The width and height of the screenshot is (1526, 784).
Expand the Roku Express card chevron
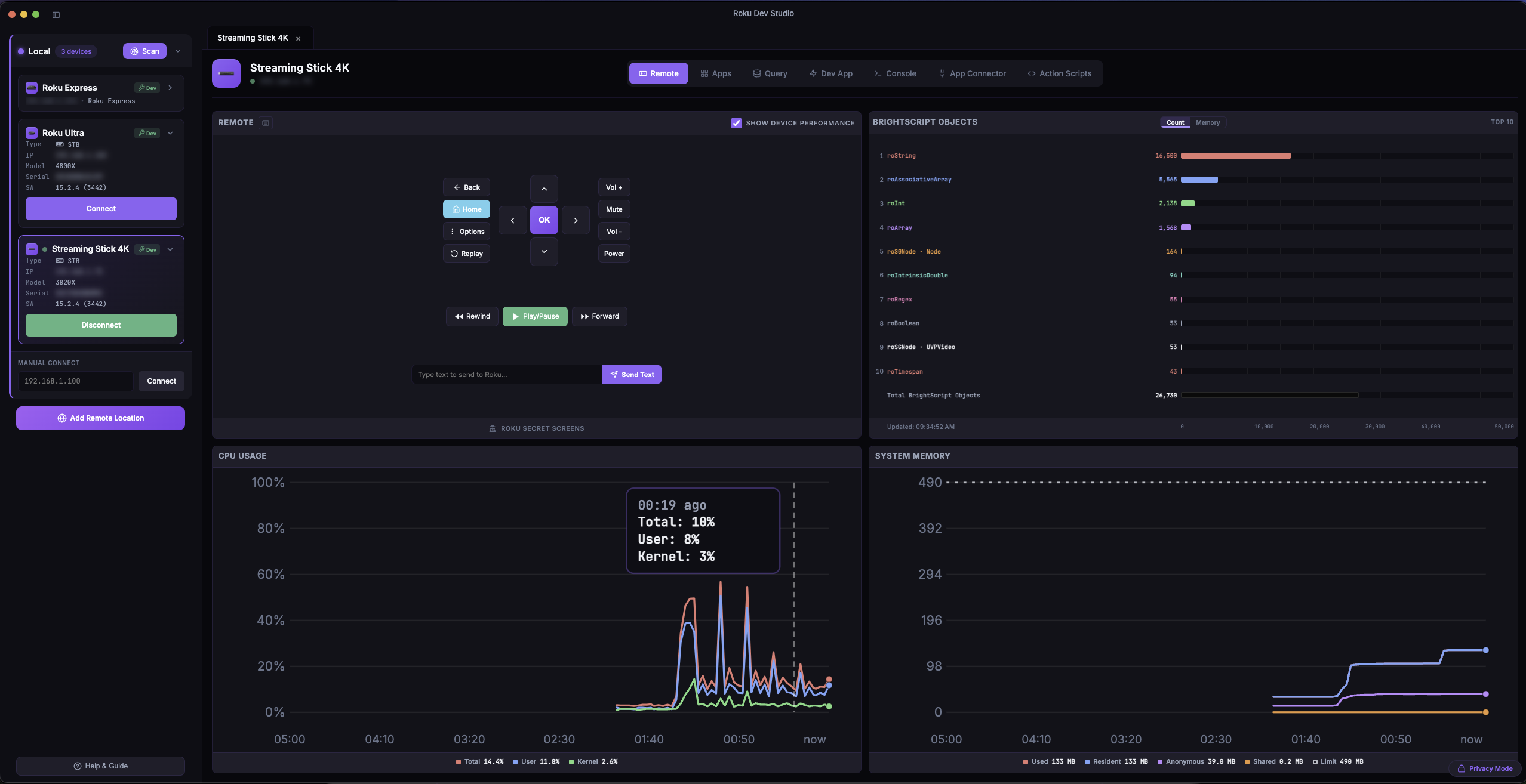170,88
